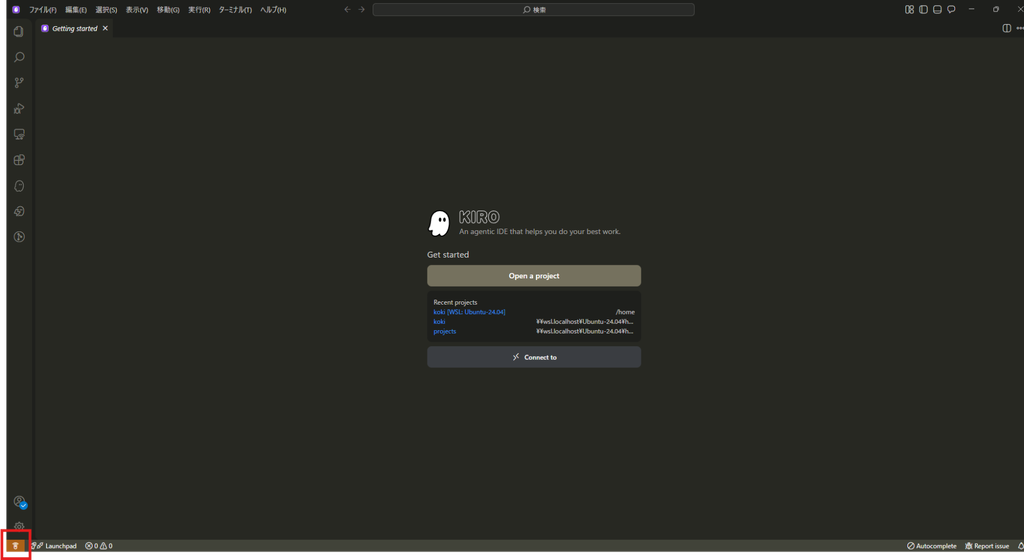
Task: Open the recent project link projects
Action: click(x=445, y=332)
